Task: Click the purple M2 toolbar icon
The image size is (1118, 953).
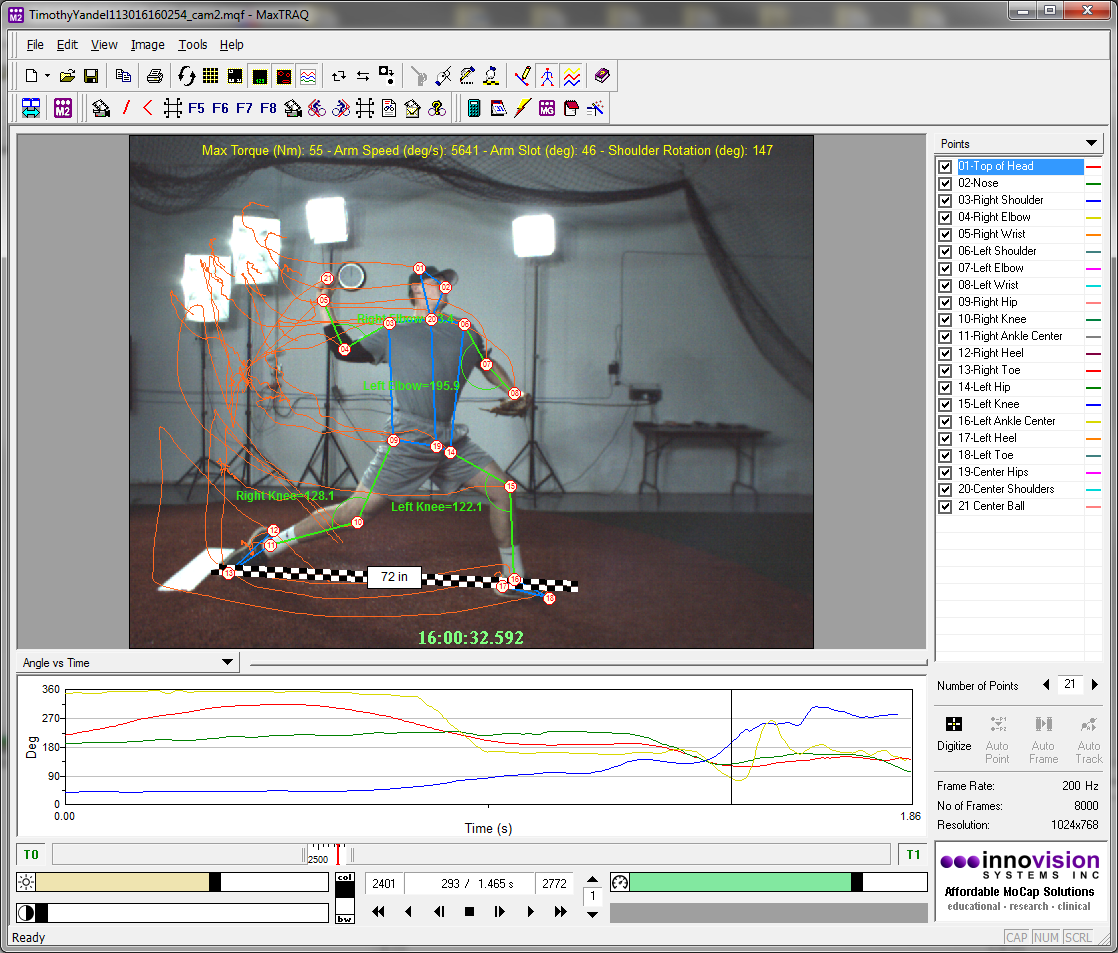Action: point(62,108)
